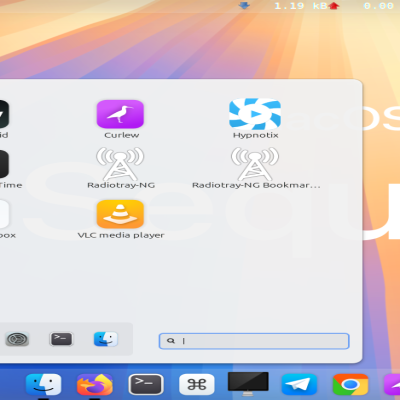
Task: Open Terminal from the dock
Action: click(x=146, y=384)
